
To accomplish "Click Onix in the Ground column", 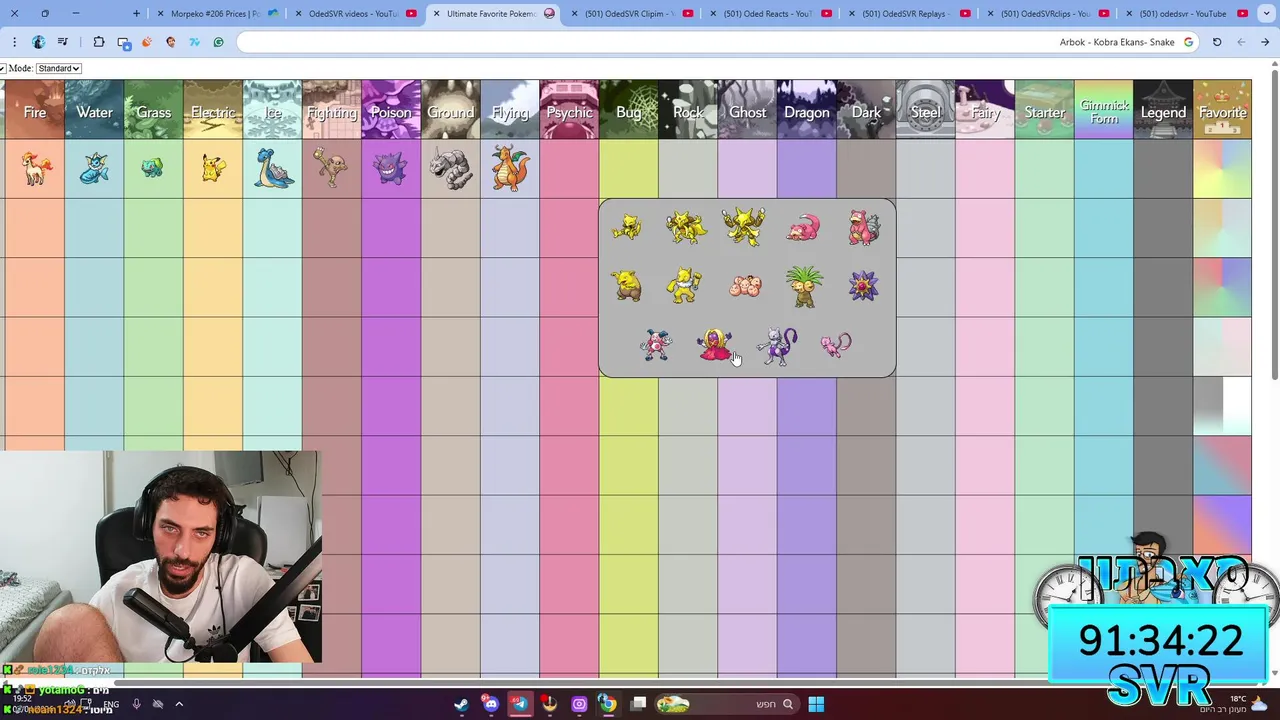I will (x=450, y=168).
